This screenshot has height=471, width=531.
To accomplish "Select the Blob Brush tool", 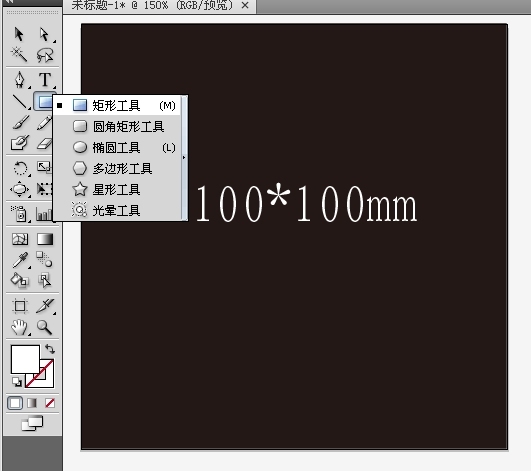I will pos(20,143).
